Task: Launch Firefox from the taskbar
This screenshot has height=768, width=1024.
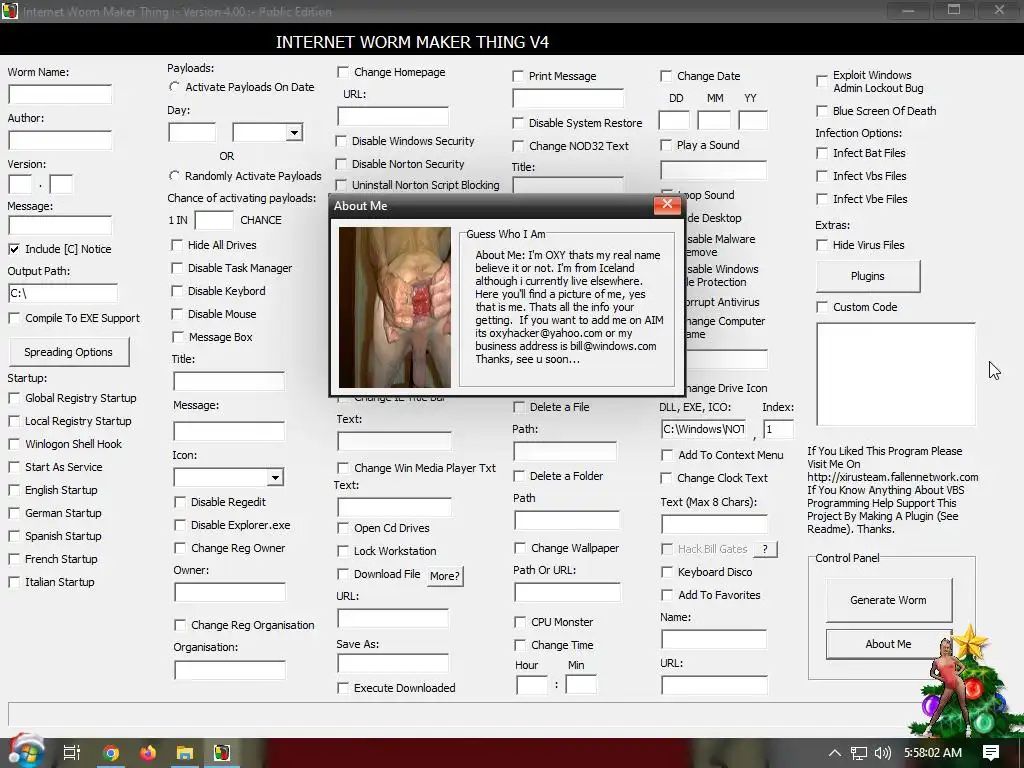Action: (148, 753)
